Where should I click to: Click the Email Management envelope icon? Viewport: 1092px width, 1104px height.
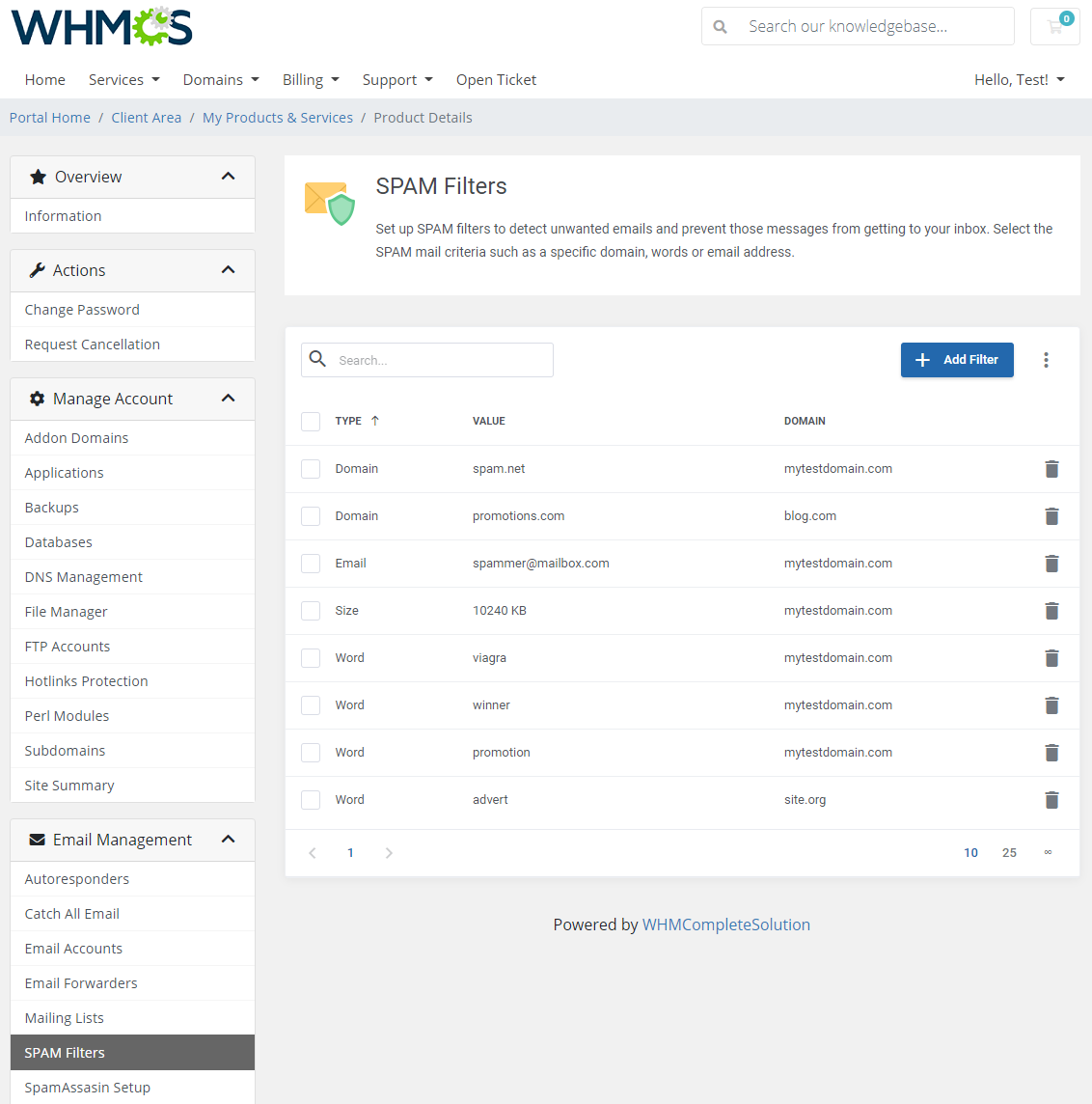38,840
